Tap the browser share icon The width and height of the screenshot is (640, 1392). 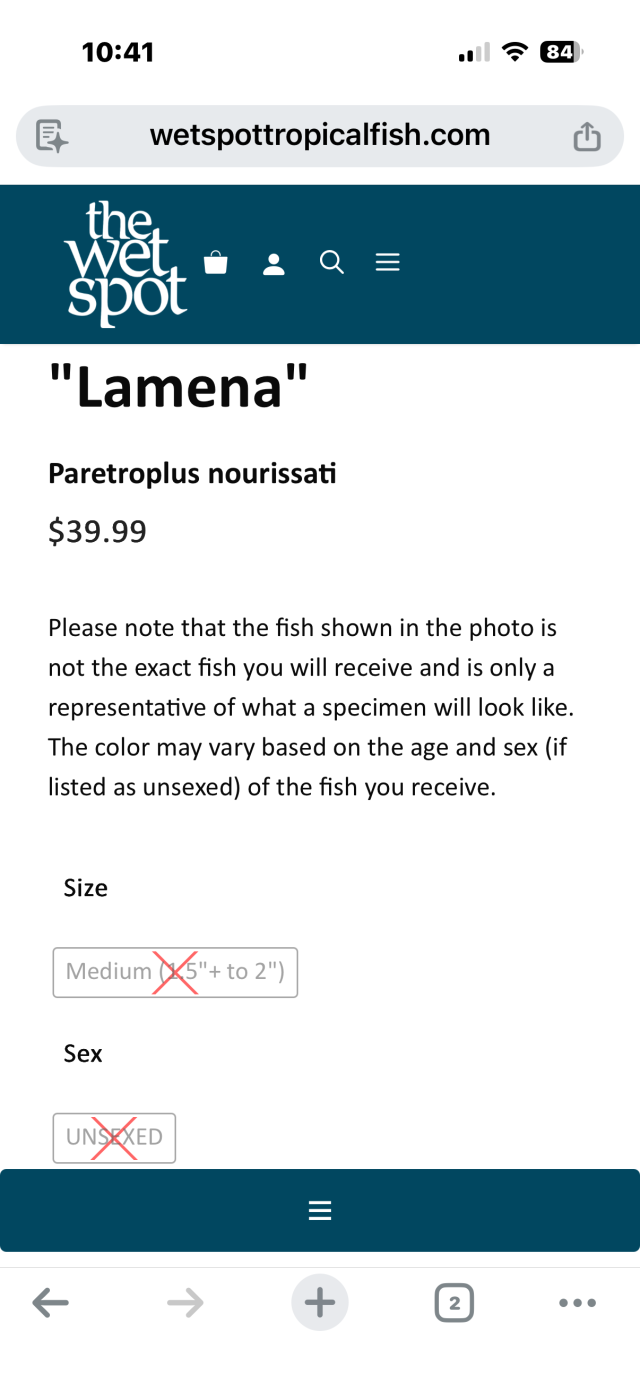click(587, 136)
